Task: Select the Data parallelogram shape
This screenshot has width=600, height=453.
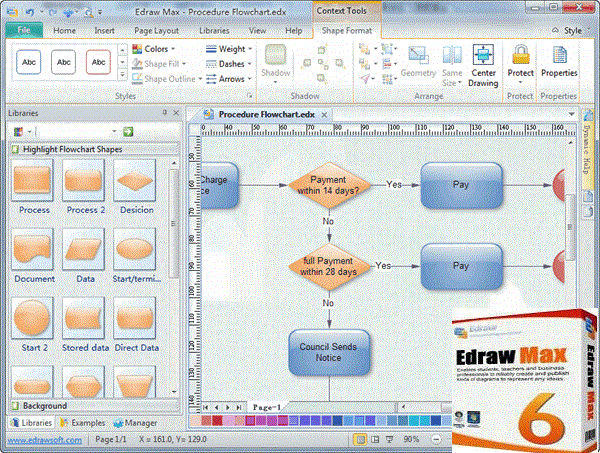Action: pos(83,249)
